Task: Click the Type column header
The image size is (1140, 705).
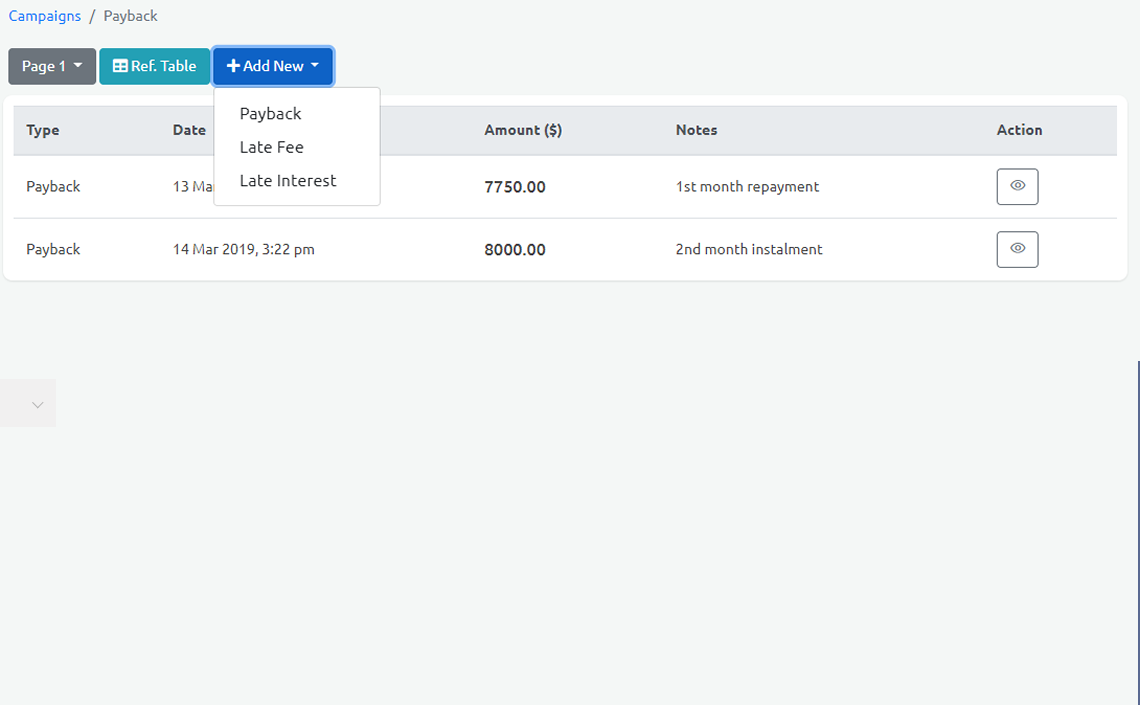Action: tap(43, 130)
